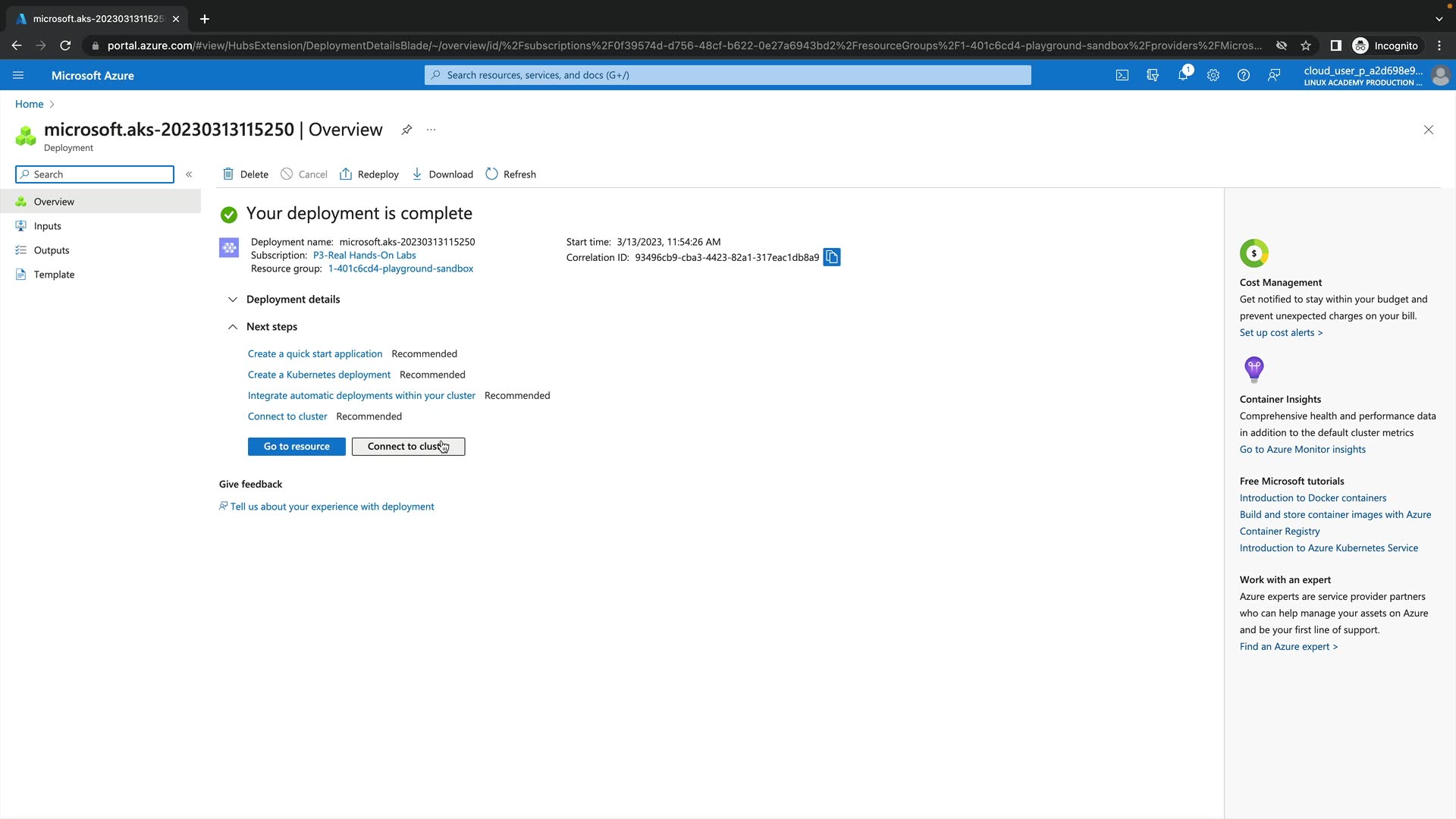
Task: Select Outputs in the sidebar
Action: [51, 250]
